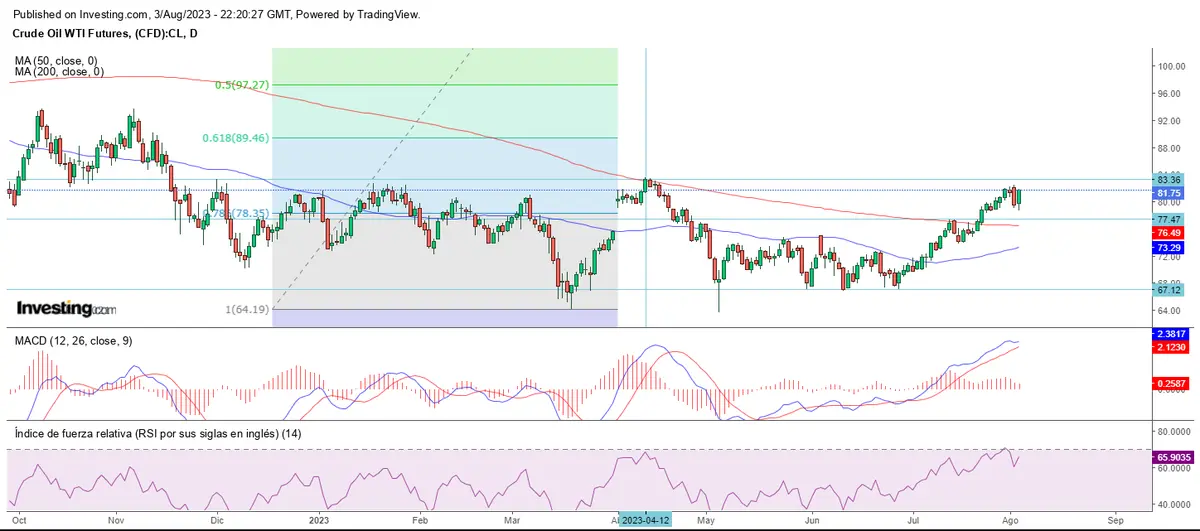
Task: Select the 67.12 support level price tag
Action: tap(1169, 289)
